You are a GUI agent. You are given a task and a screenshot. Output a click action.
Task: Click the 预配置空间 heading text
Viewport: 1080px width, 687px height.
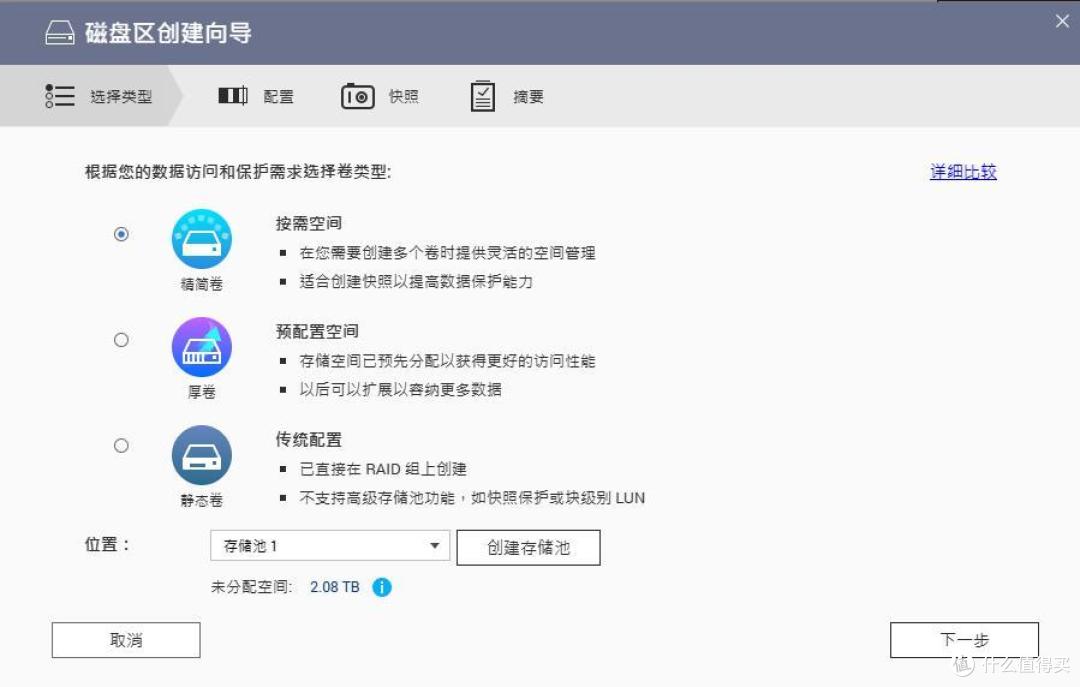tap(317, 331)
